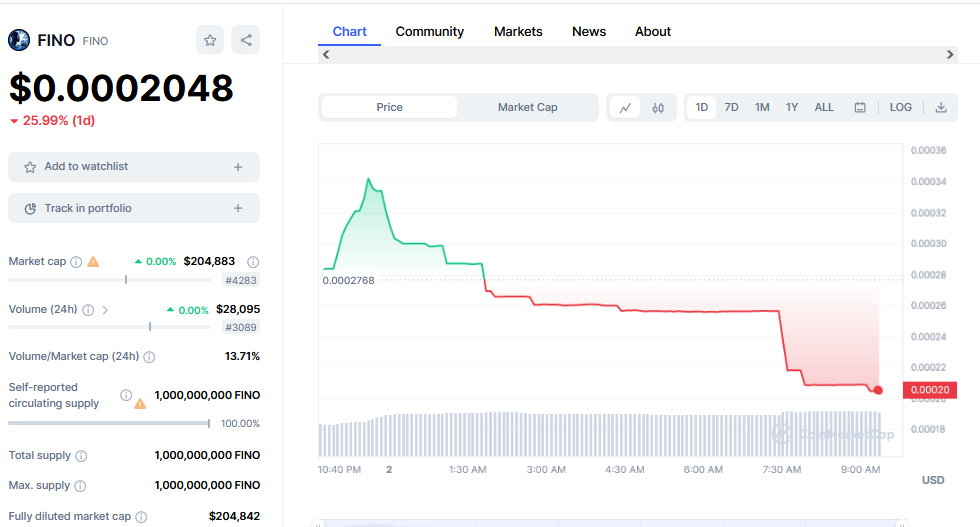Click the 13.71% volume/market cap value
980x527 pixels.
pyautogui.click(x=242, y=356)
